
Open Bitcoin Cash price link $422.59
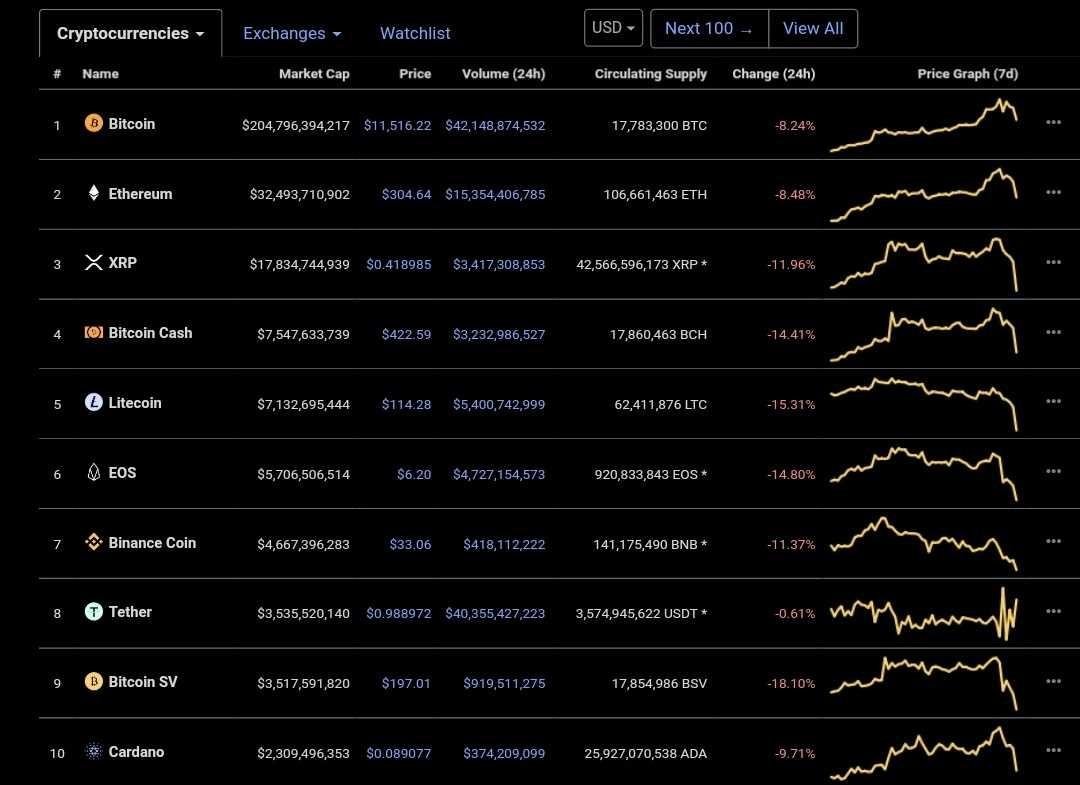pyautogui.click(x=406, y=335)
